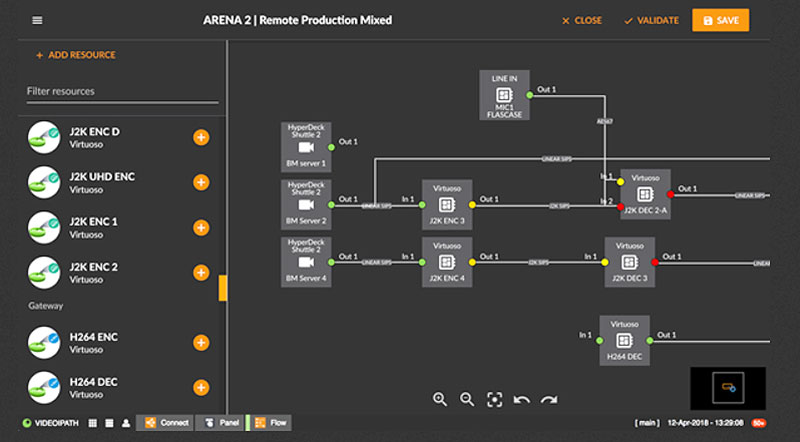800x442 pixels.
Task: Click the minimap thumbnail overview
Action: [x=727, y=386]
